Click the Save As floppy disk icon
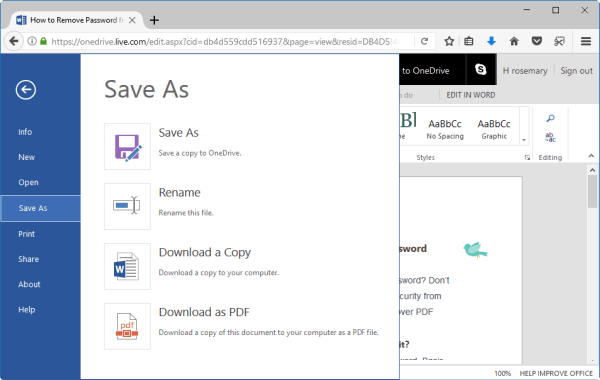Image resolution: width=600 pixels, height=380 pixels. pos(127,147)
